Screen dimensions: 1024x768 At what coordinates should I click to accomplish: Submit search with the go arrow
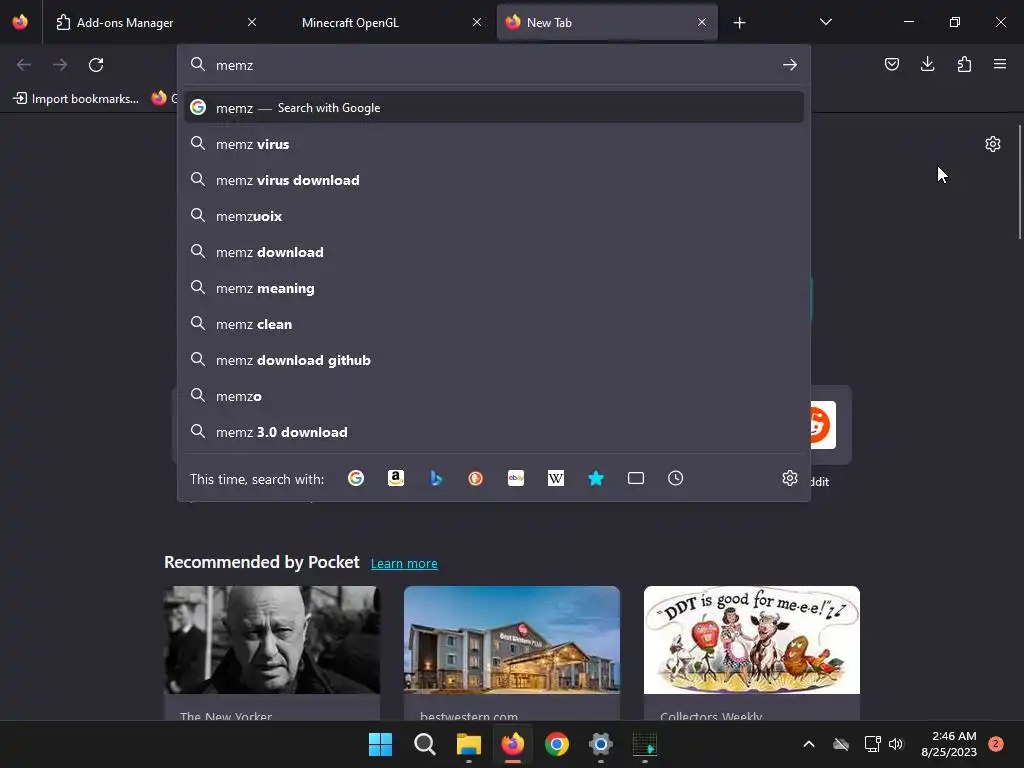[790, 65]
